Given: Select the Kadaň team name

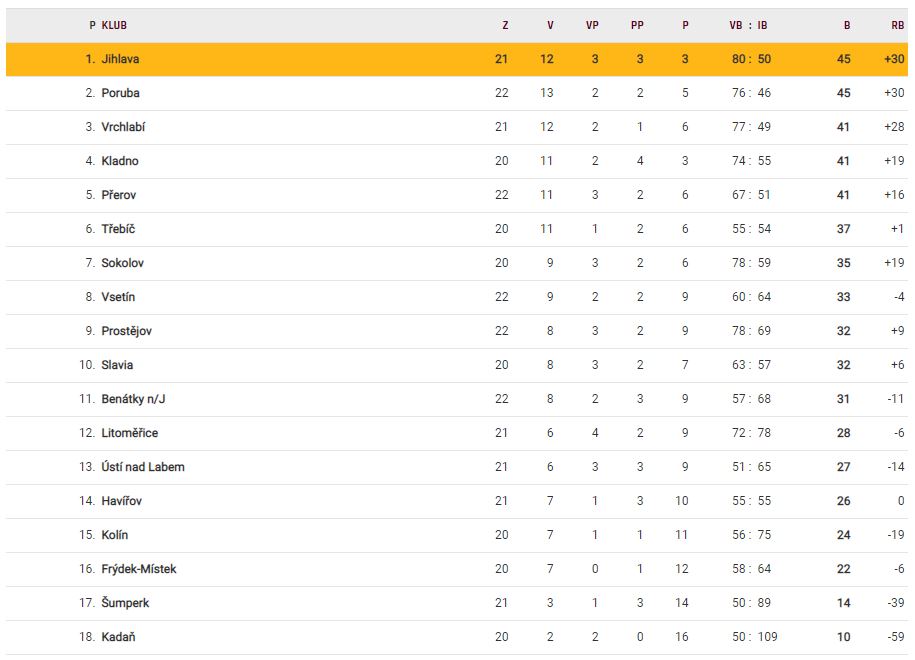Looking at the screenshot, I should point(118,637).
